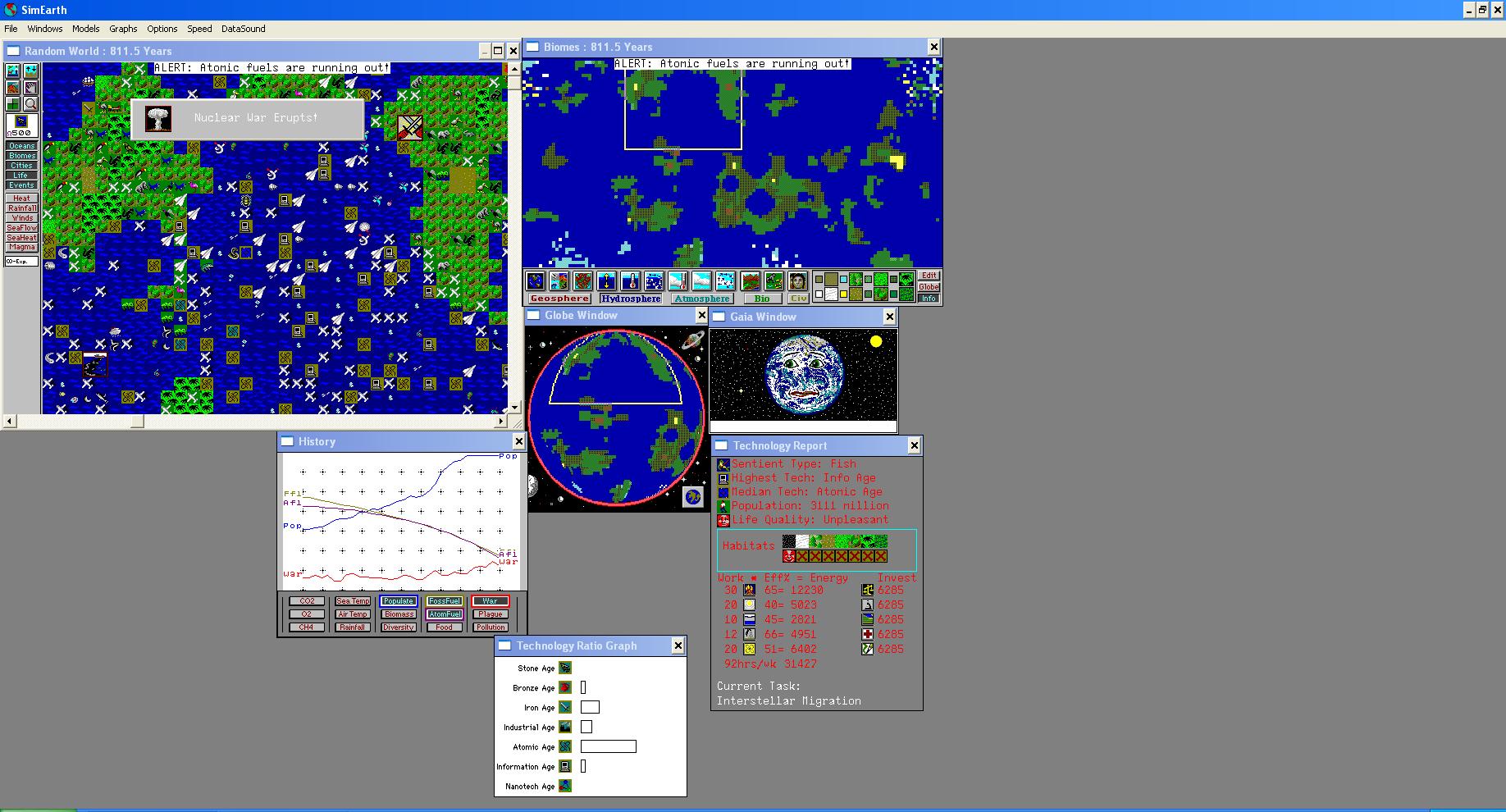Open the Windows menu
The width and height of the screenshot is (1506, 812).
pyautogui.click(x=44, y=29)
